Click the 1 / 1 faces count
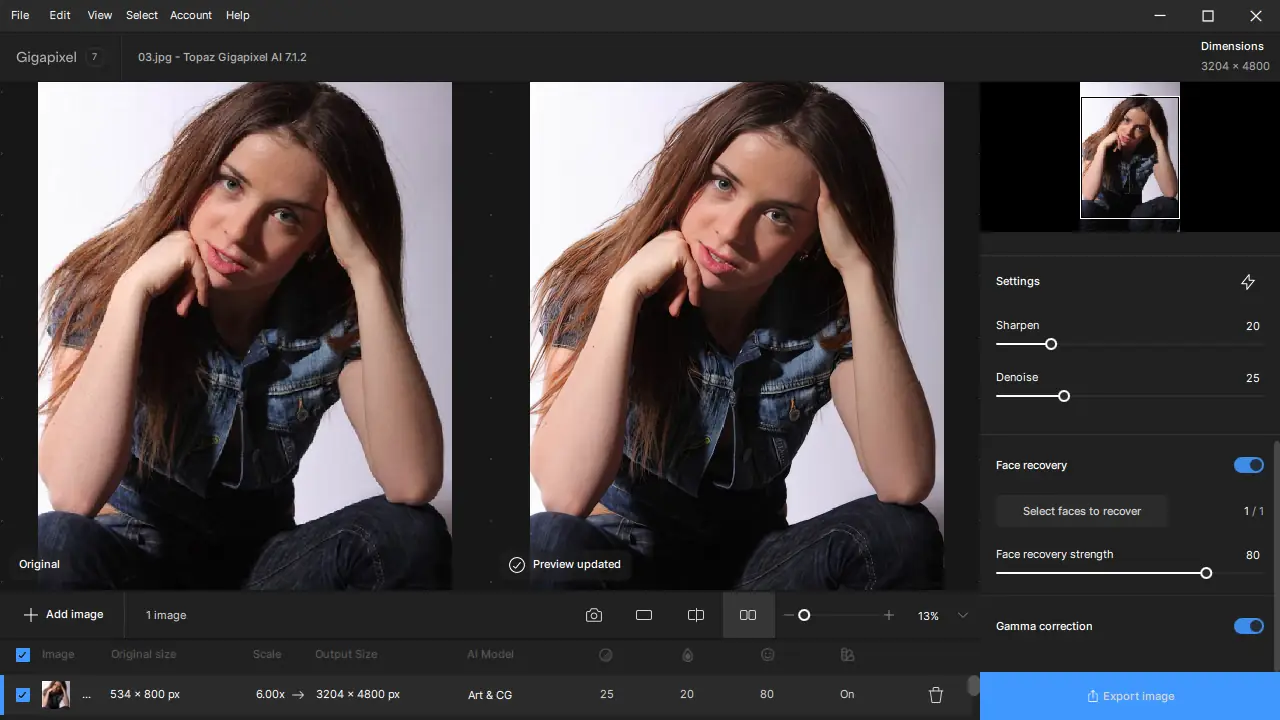This screenshot has width=1280, height=720. [1254, 511]
